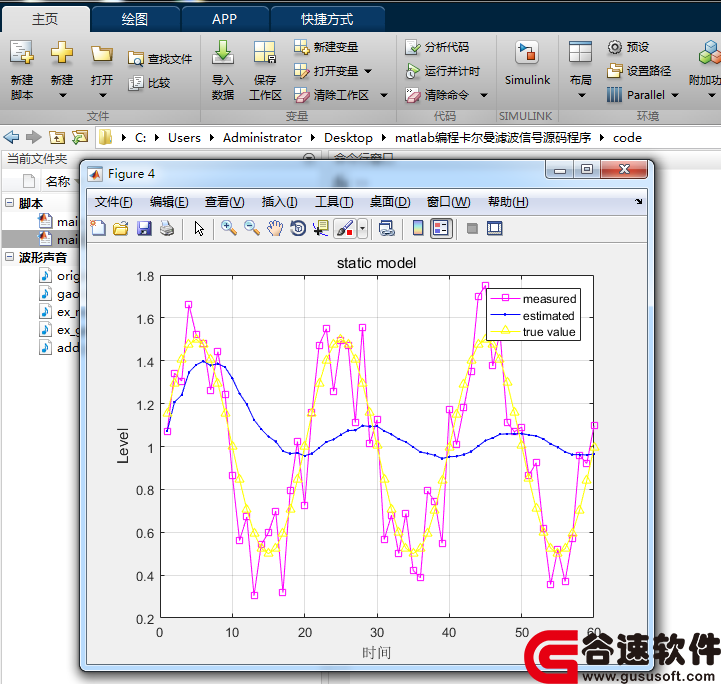Open Figure 4 窗口(W) menu
Image resolution: width=721 pixels, height=684 pixels.
(448, 202)
